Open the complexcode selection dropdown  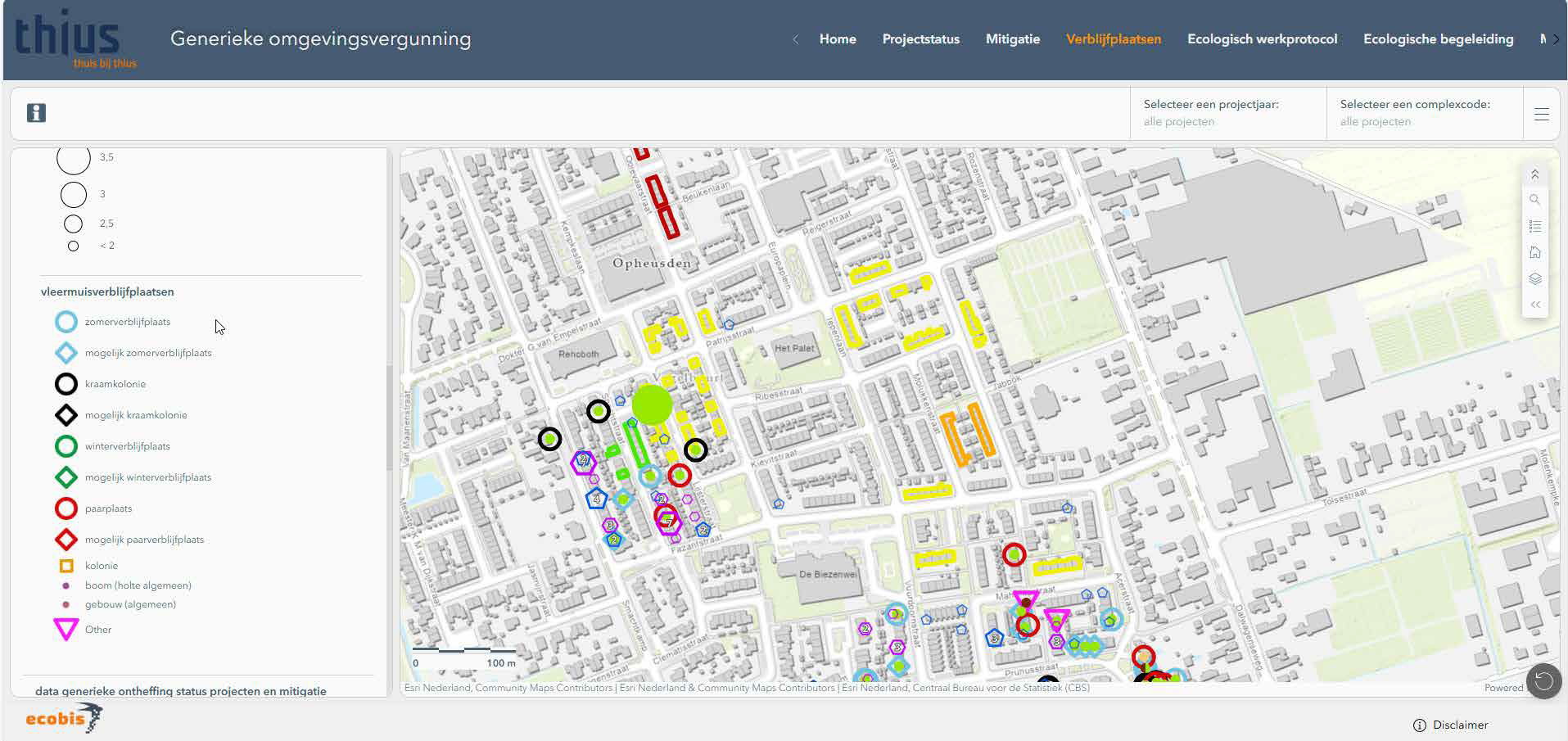click(x=1424, y=113)
